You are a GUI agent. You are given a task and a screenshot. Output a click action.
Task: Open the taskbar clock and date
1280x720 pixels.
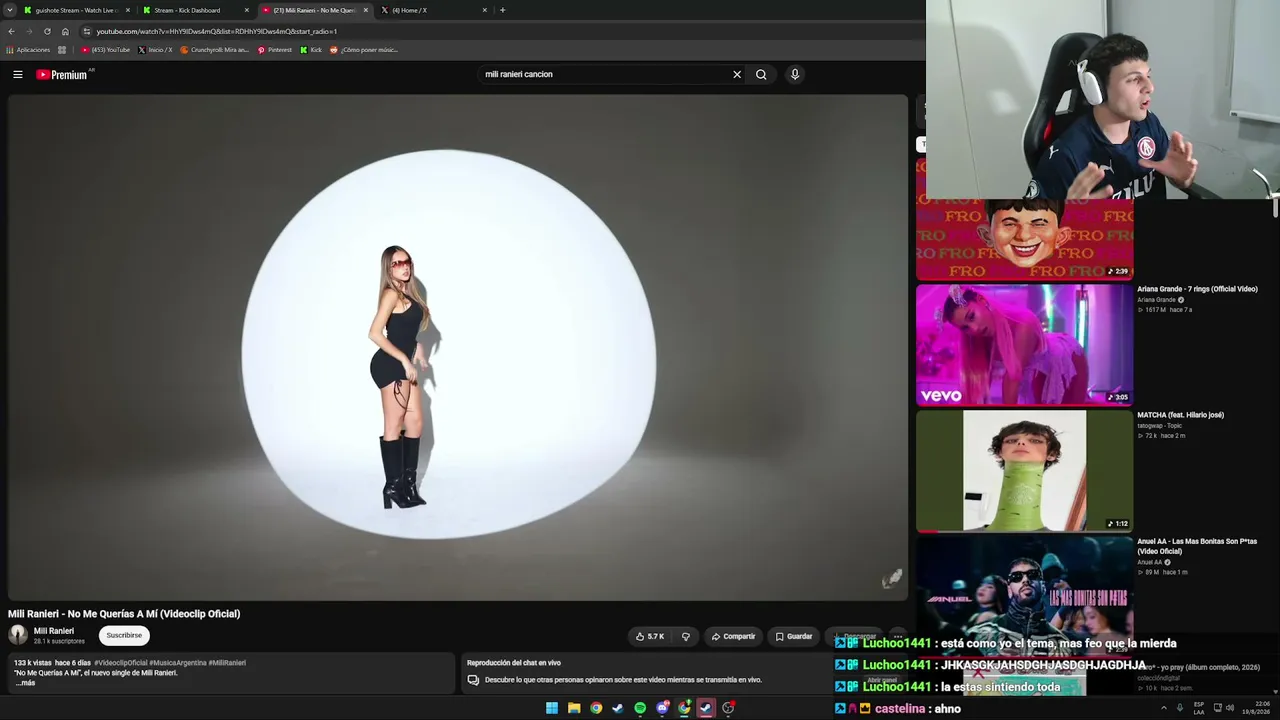[1257, 708]
